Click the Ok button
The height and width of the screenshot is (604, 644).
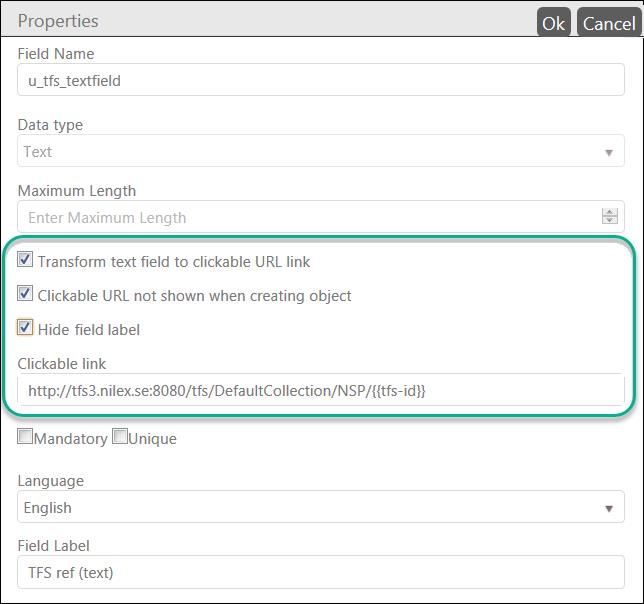click(554, 23)
